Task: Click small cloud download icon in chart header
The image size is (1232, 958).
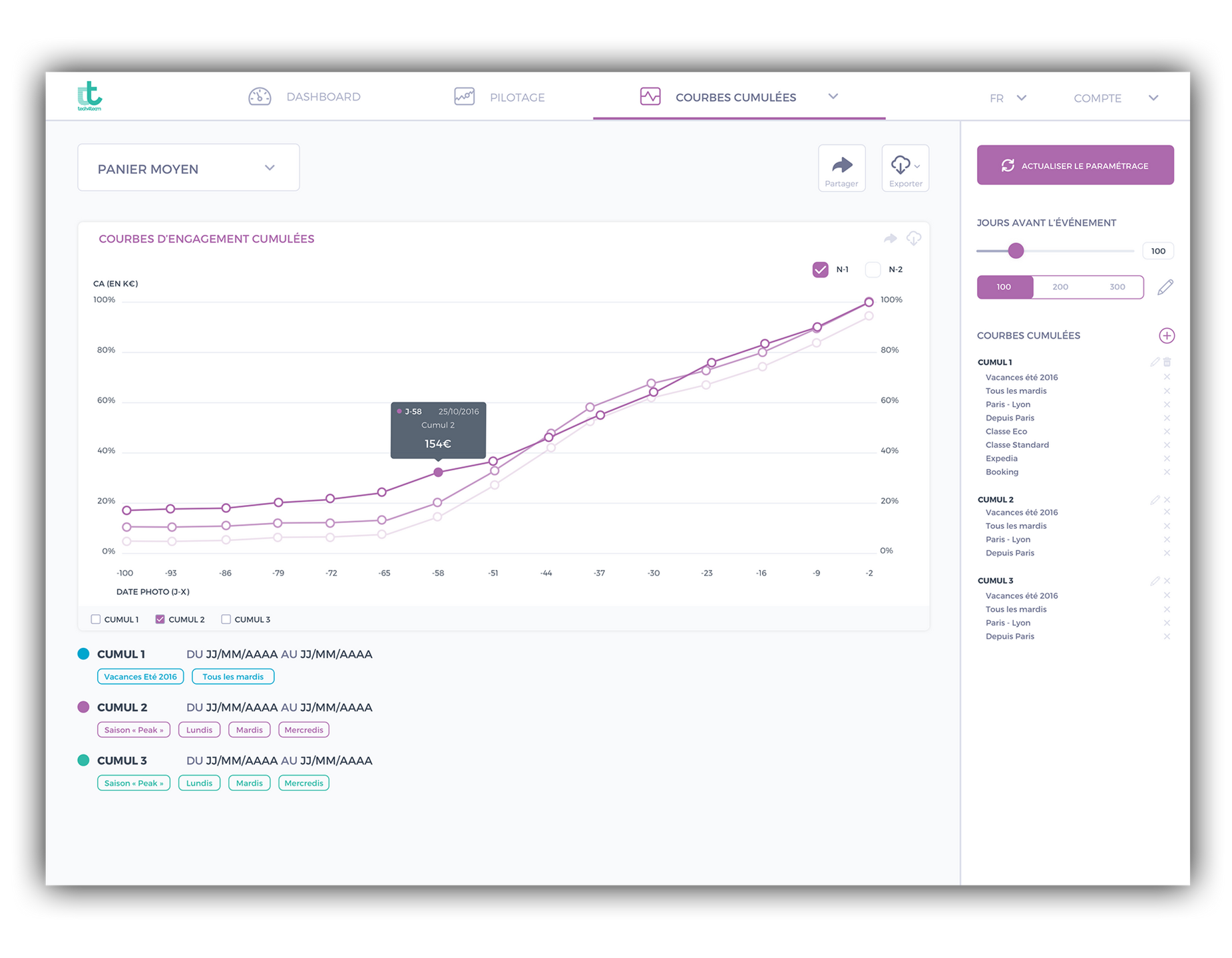Action: 914,238
